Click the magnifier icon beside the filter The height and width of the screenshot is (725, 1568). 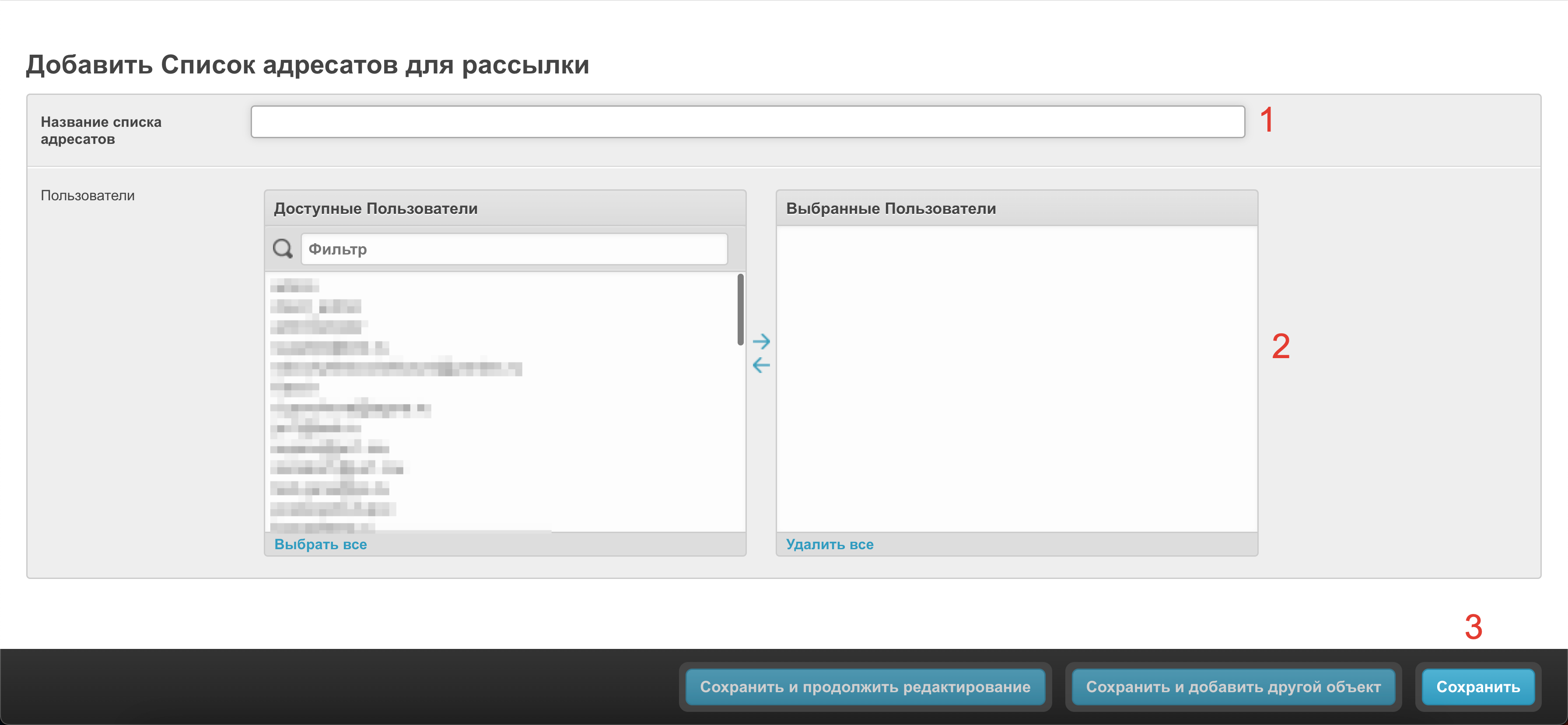pos(283,248)
